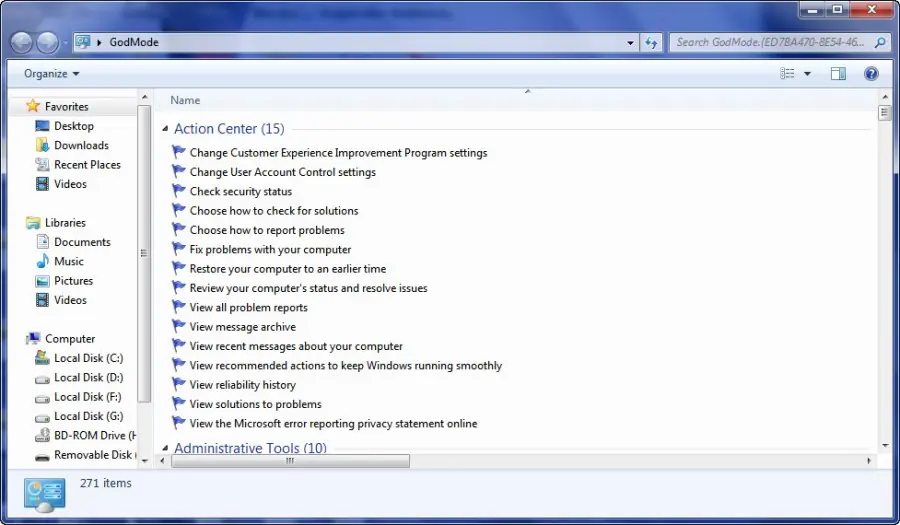900x525 pixels.
Task: Show the preview pane
Action: tap(838, 73)
